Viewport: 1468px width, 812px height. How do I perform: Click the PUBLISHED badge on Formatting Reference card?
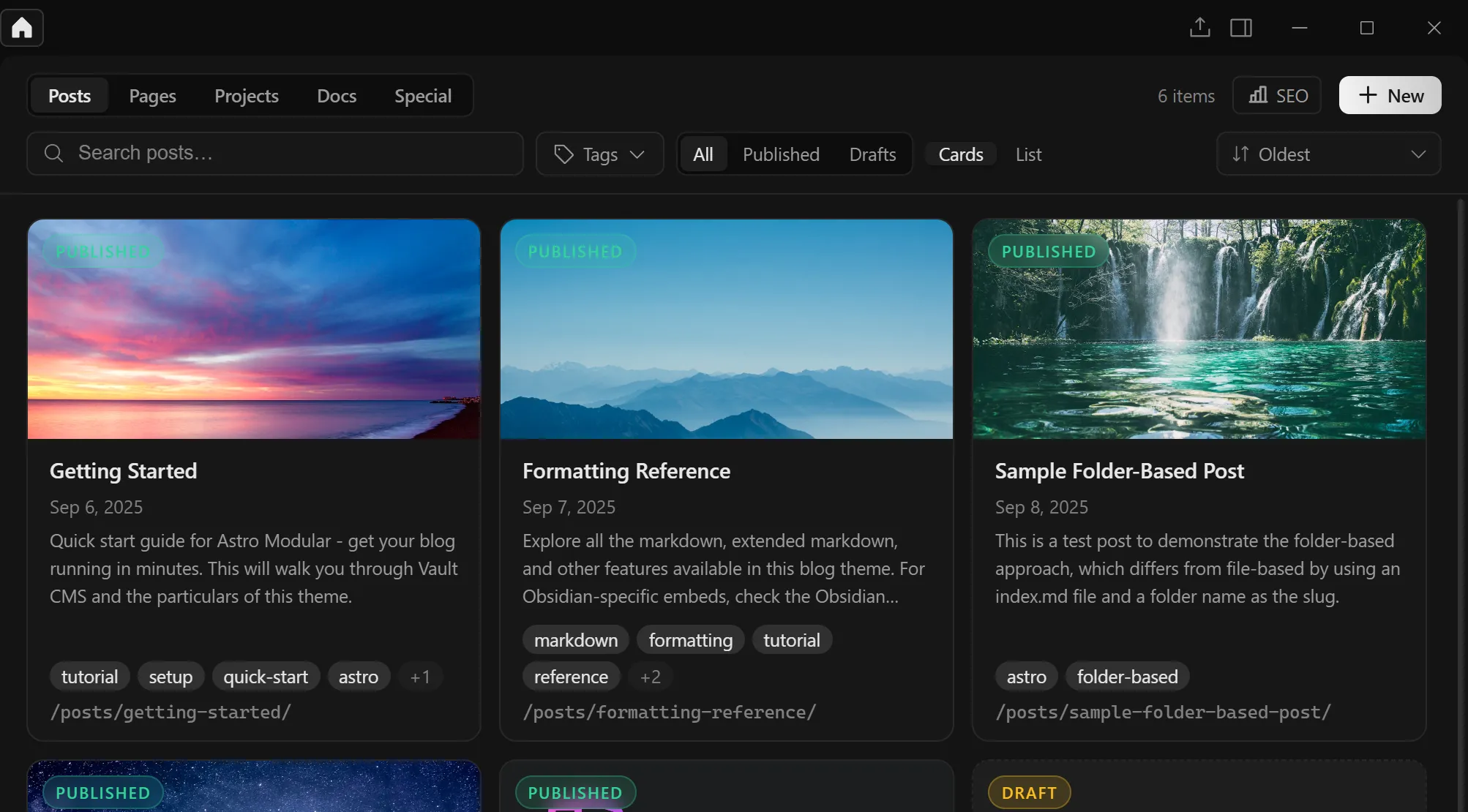(575, 252)
